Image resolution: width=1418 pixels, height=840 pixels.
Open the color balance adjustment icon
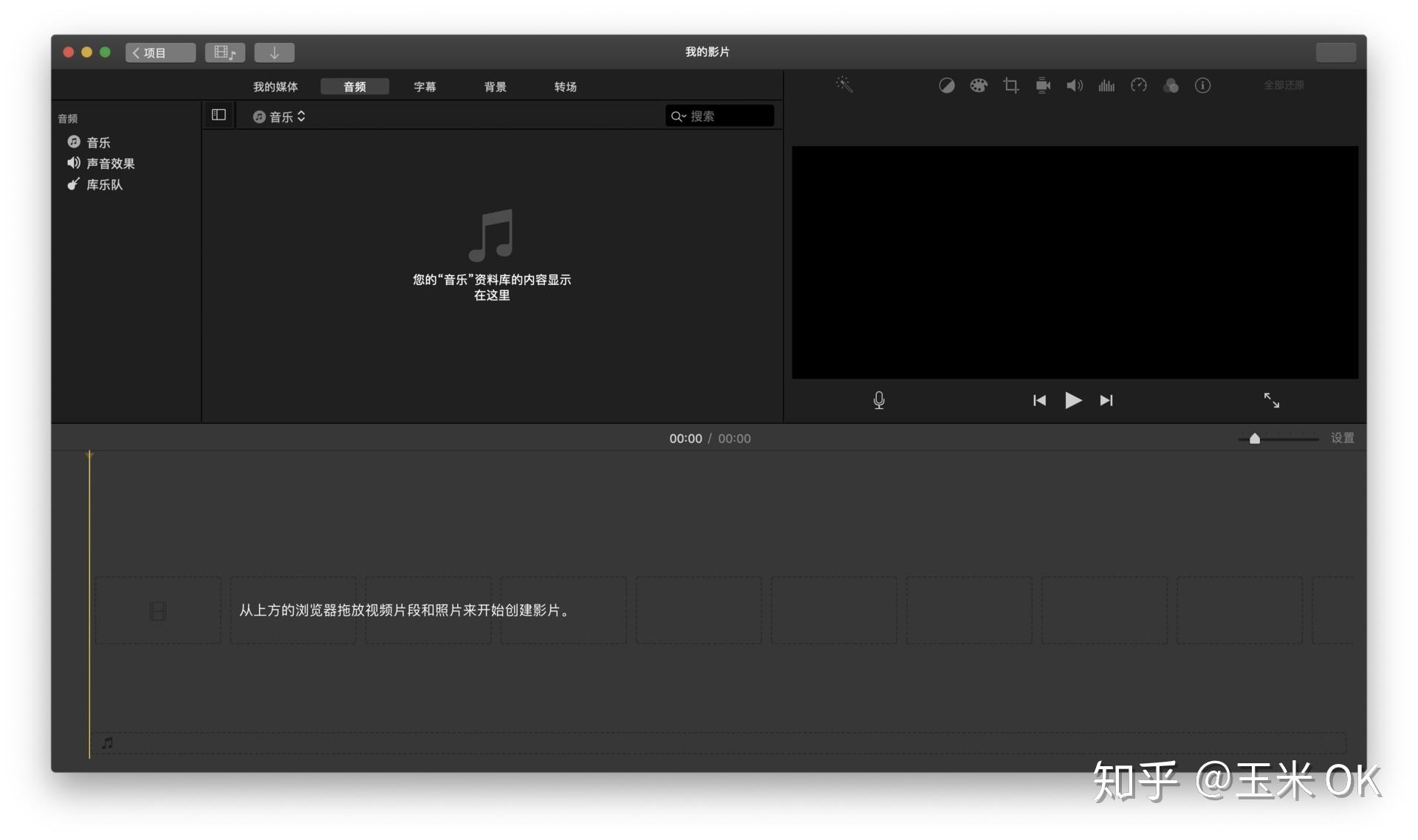click(x=946, y=86)
